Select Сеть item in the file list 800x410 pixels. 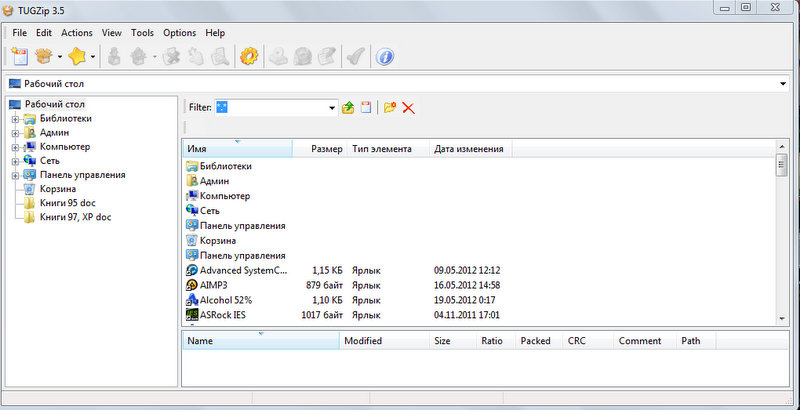click(x=203, y=211)
